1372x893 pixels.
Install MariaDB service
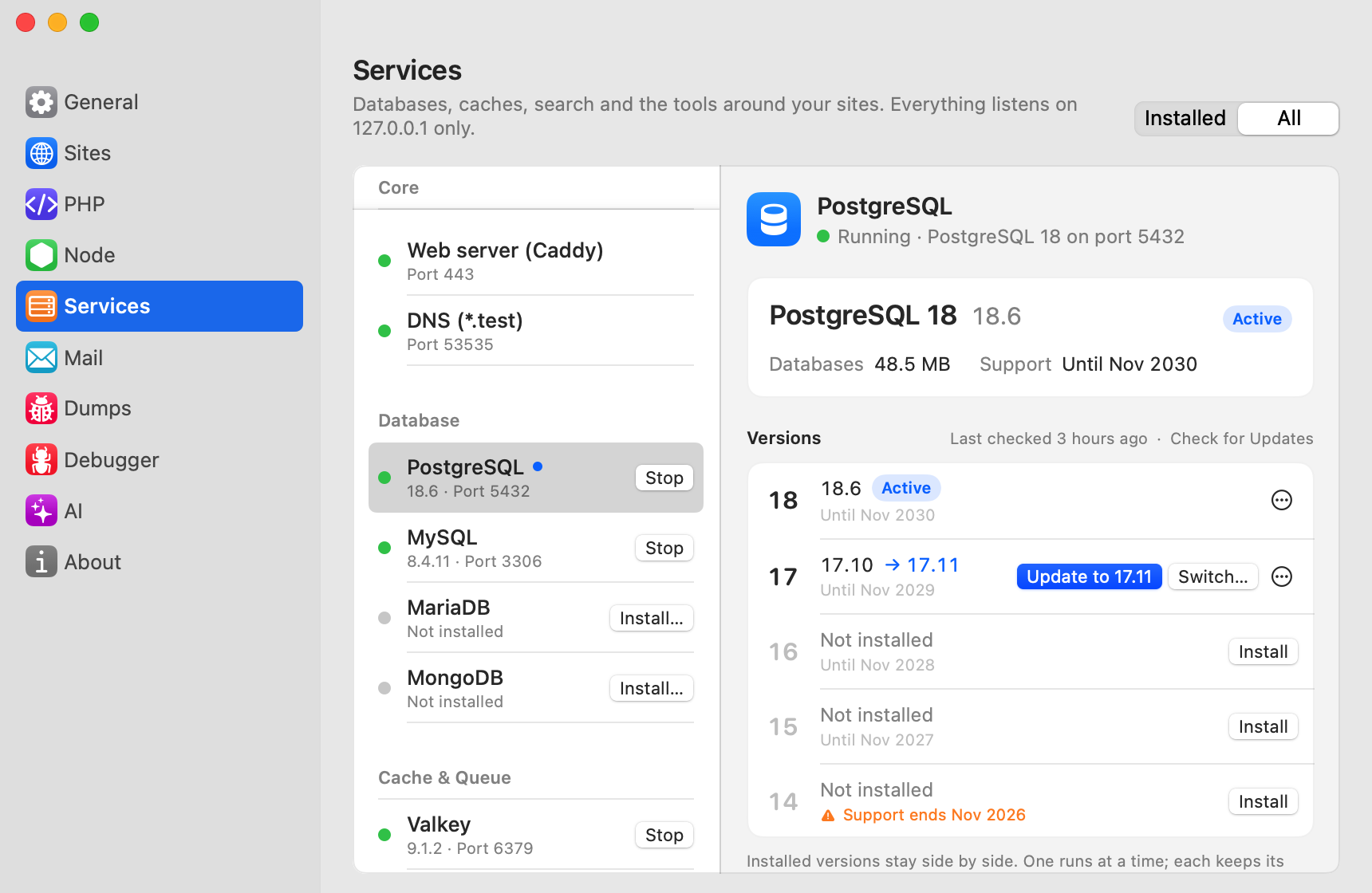tap(652, 618)
